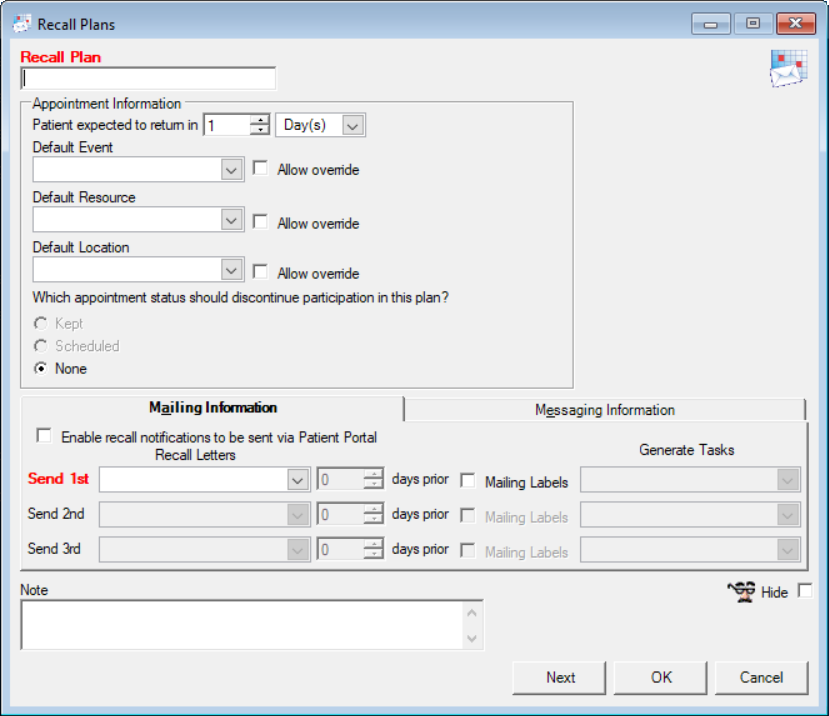The image size is (829, 716).
Task: Enable Allow override for Default Location
Action: coord(260,272)
